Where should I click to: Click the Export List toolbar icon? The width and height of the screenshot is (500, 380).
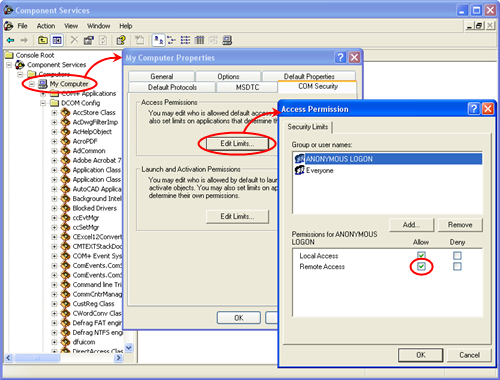click(x=139, y=40)
